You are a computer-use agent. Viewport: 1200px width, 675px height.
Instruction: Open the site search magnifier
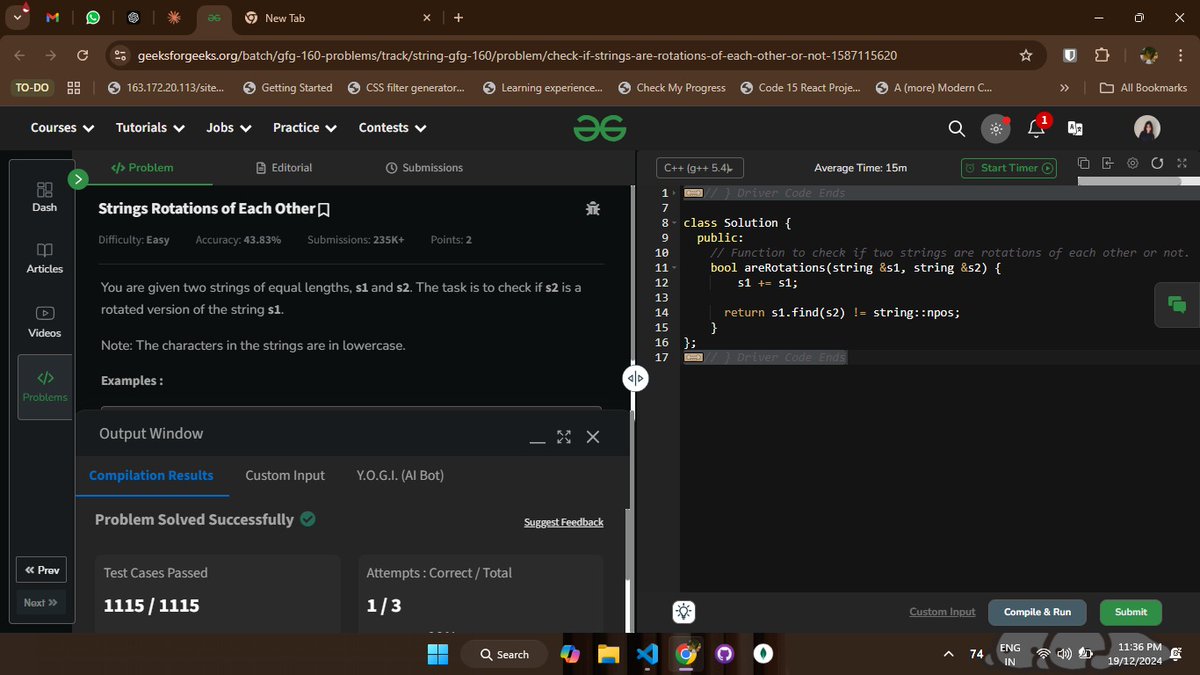[956, 128]
